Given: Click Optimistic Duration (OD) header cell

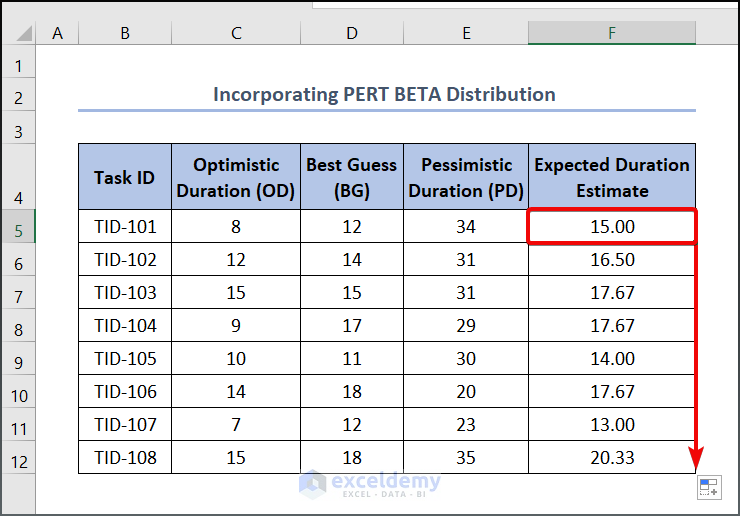Looking at the screenshot, I should pos(236,177).
